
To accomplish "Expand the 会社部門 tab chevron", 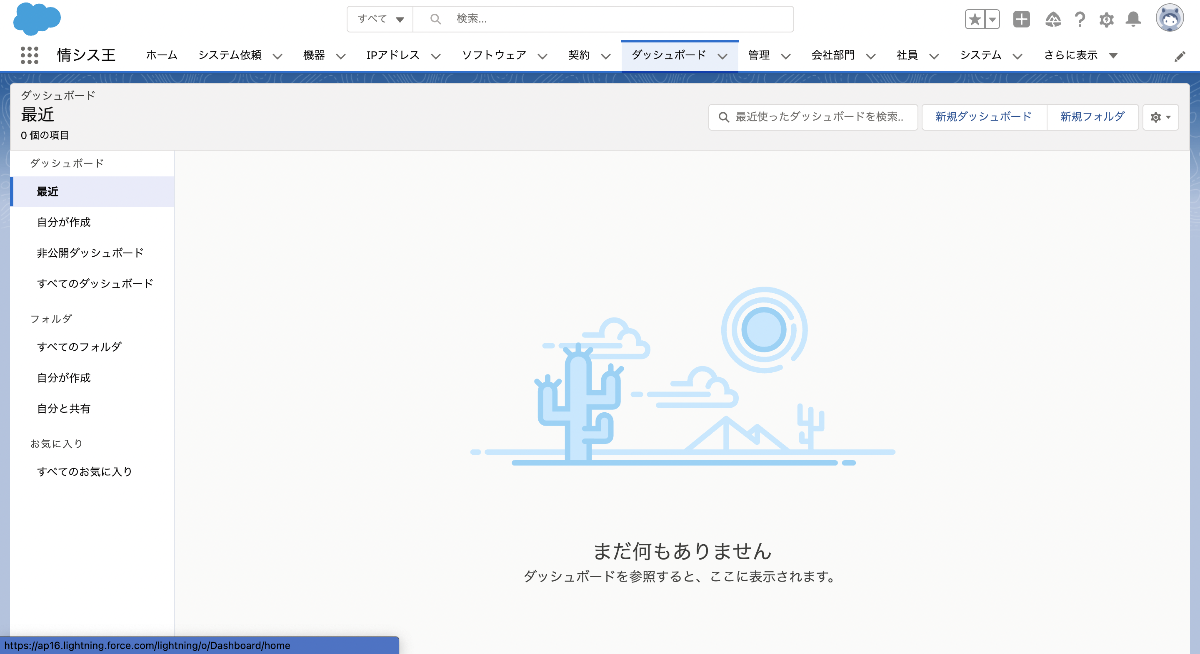I will 870,56.
